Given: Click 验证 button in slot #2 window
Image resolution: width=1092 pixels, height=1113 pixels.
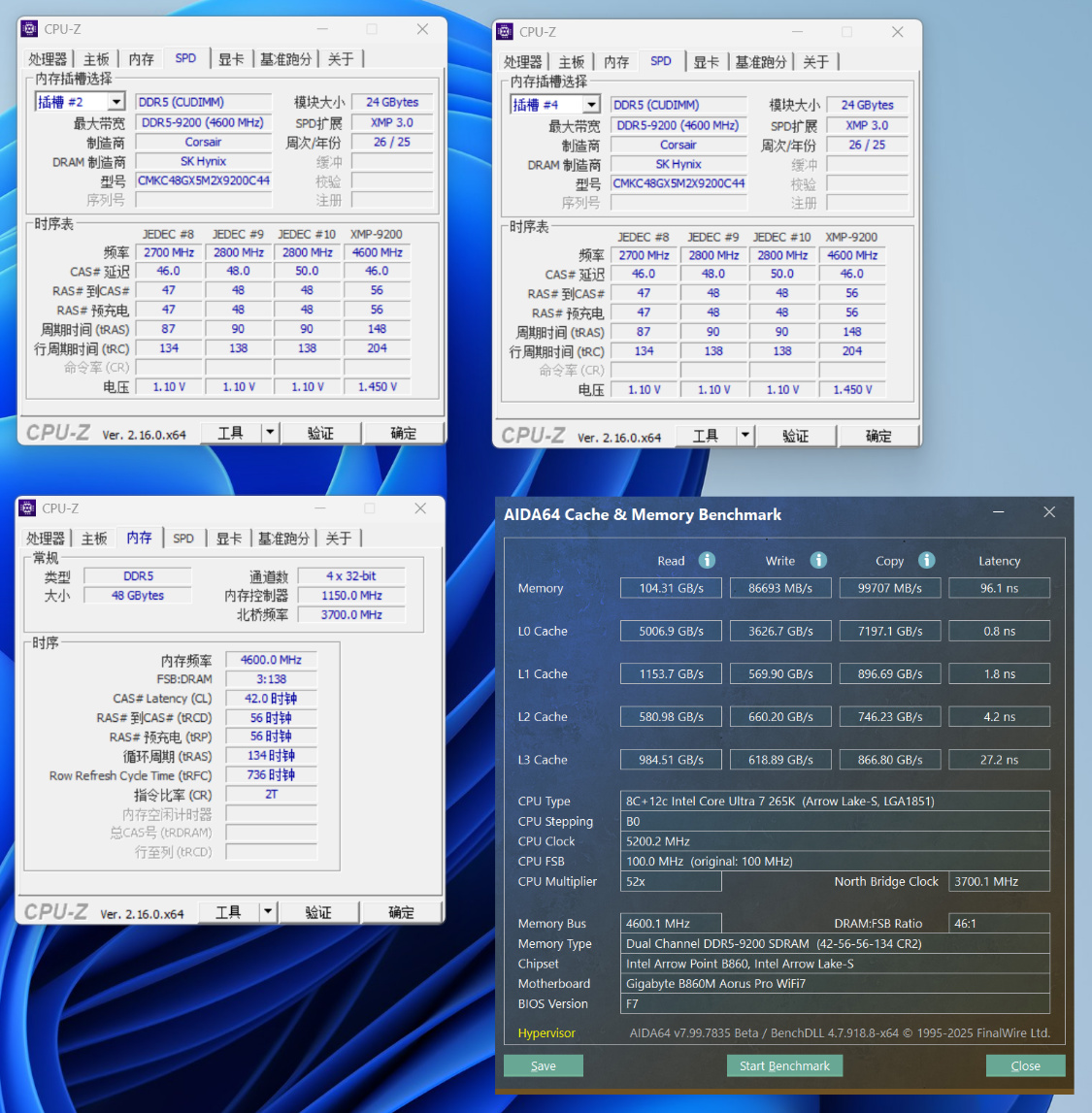Looking at the screenshot, I should [x=320, y=433].
